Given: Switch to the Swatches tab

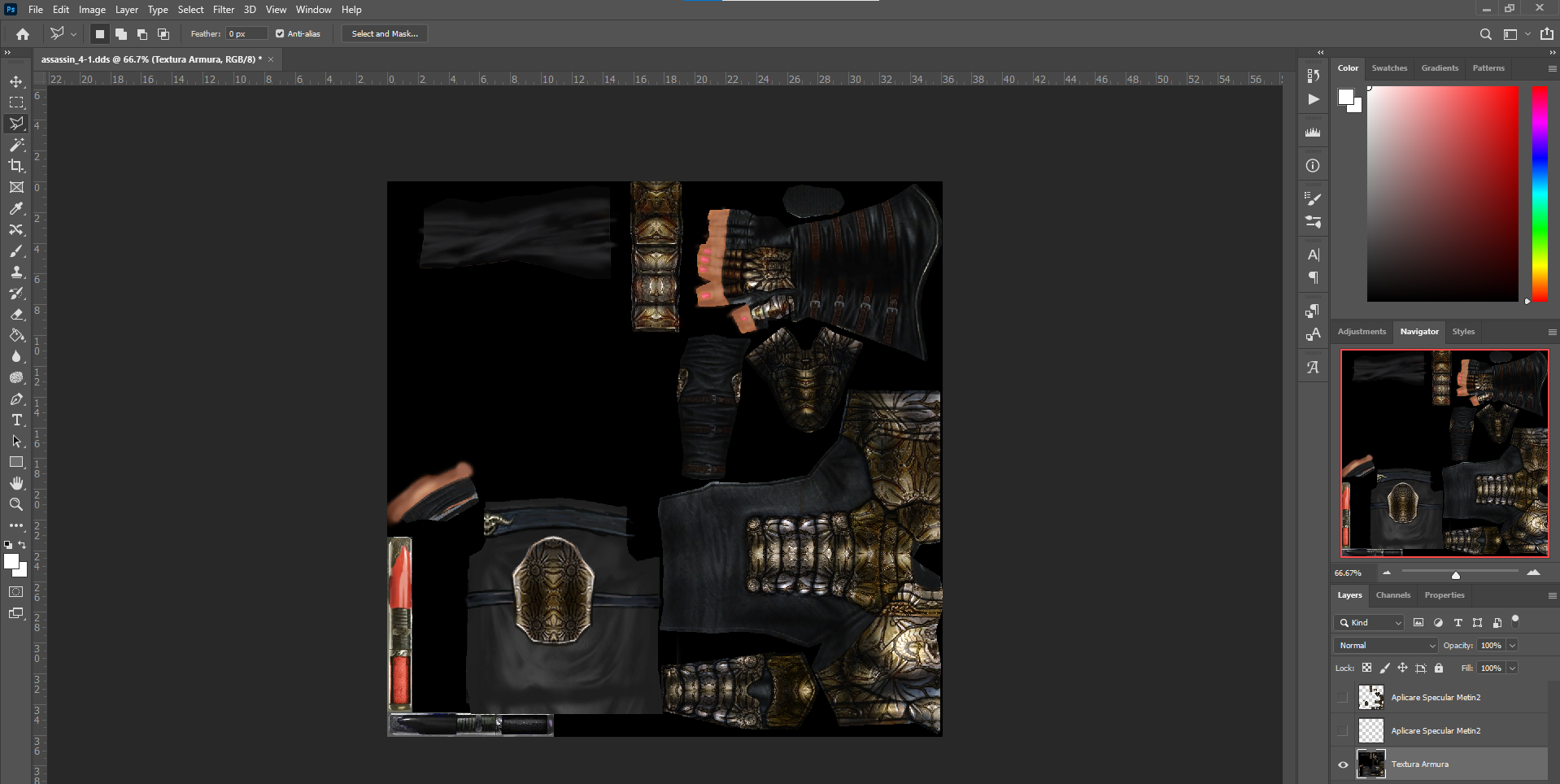Looking at the screenshot, I should click(x=1389, y=68).
